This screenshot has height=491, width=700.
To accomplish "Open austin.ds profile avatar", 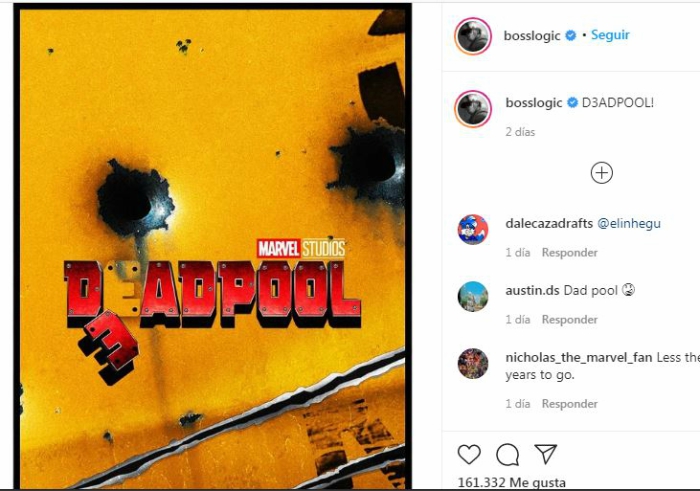I will coord(473,296).
